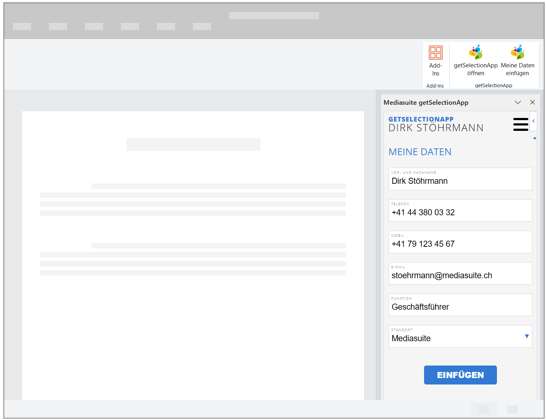546x420 pixels.
Task: Click getSelectionApp öffnen ribbon icon
Action: [x=475, y=60]
